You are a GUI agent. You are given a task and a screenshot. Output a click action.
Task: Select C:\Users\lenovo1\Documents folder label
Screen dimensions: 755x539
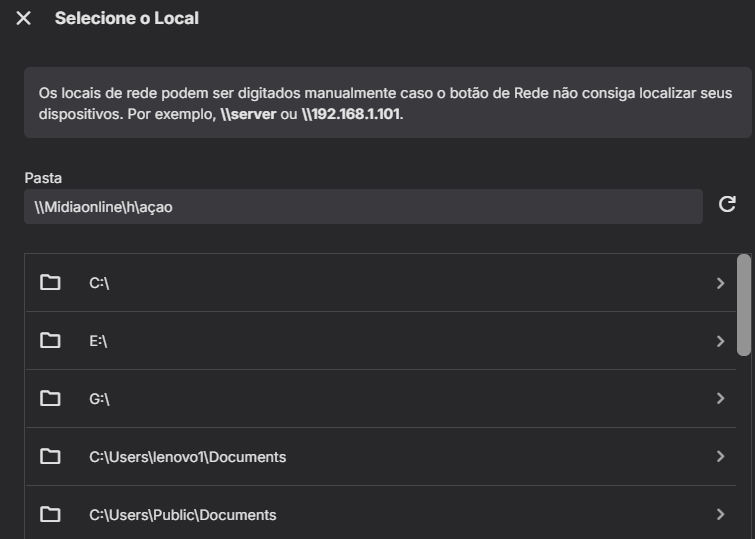pyautogui.click(x=187, y=457)
